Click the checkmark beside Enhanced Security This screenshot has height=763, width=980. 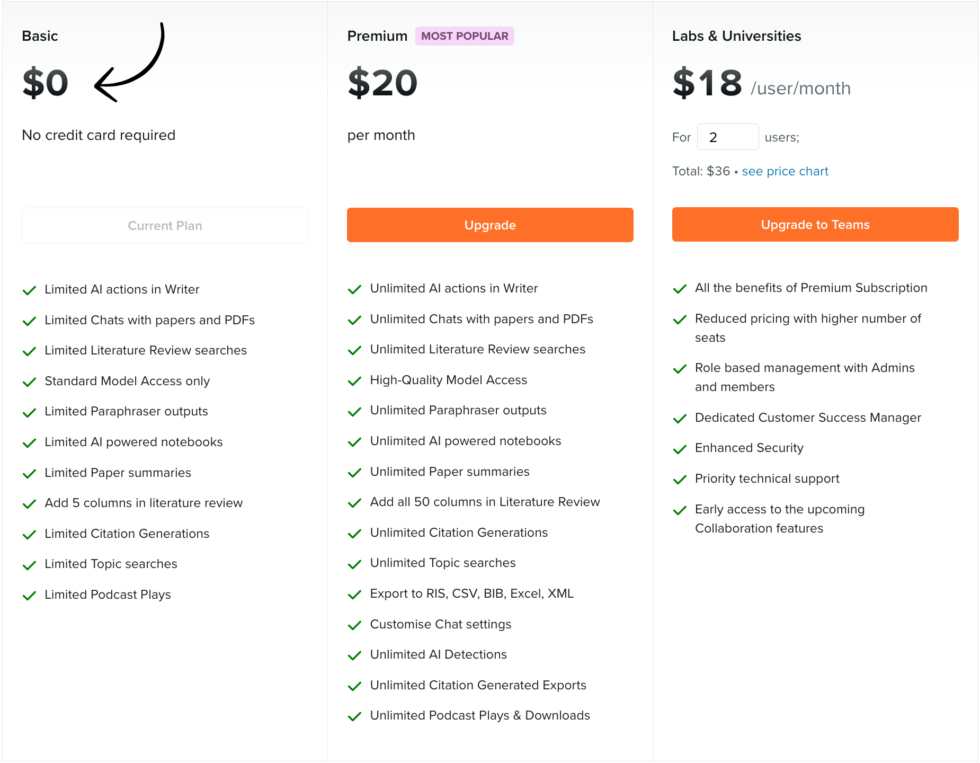(x=680, y=448)
